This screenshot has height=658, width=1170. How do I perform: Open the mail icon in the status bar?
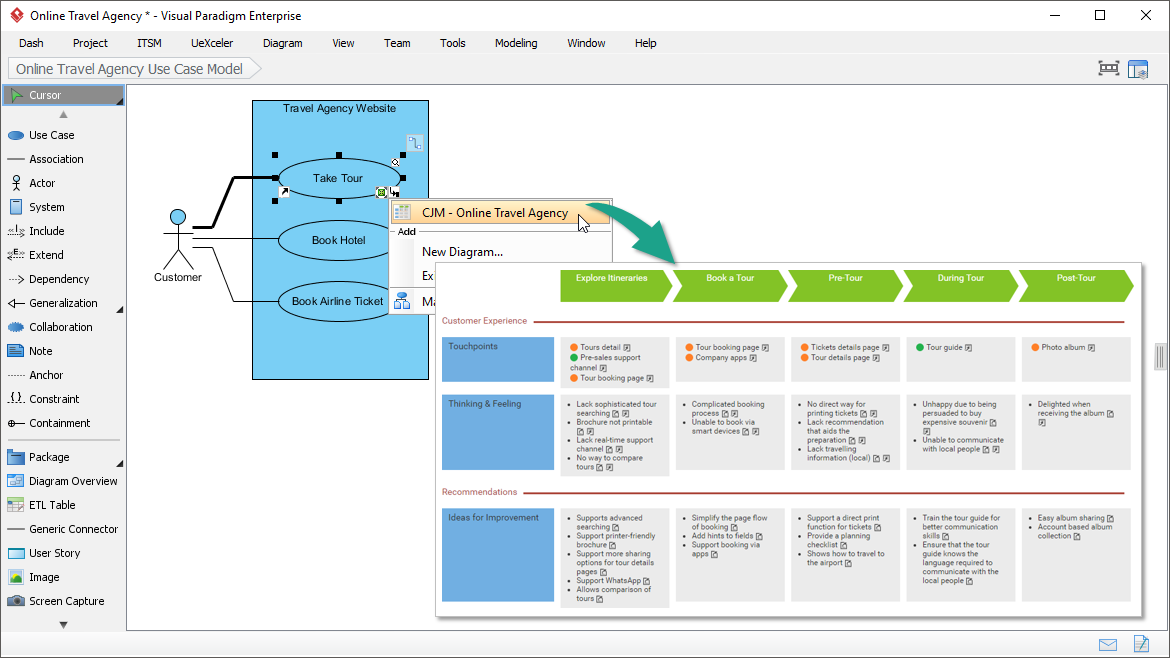tap(1108, 645)
